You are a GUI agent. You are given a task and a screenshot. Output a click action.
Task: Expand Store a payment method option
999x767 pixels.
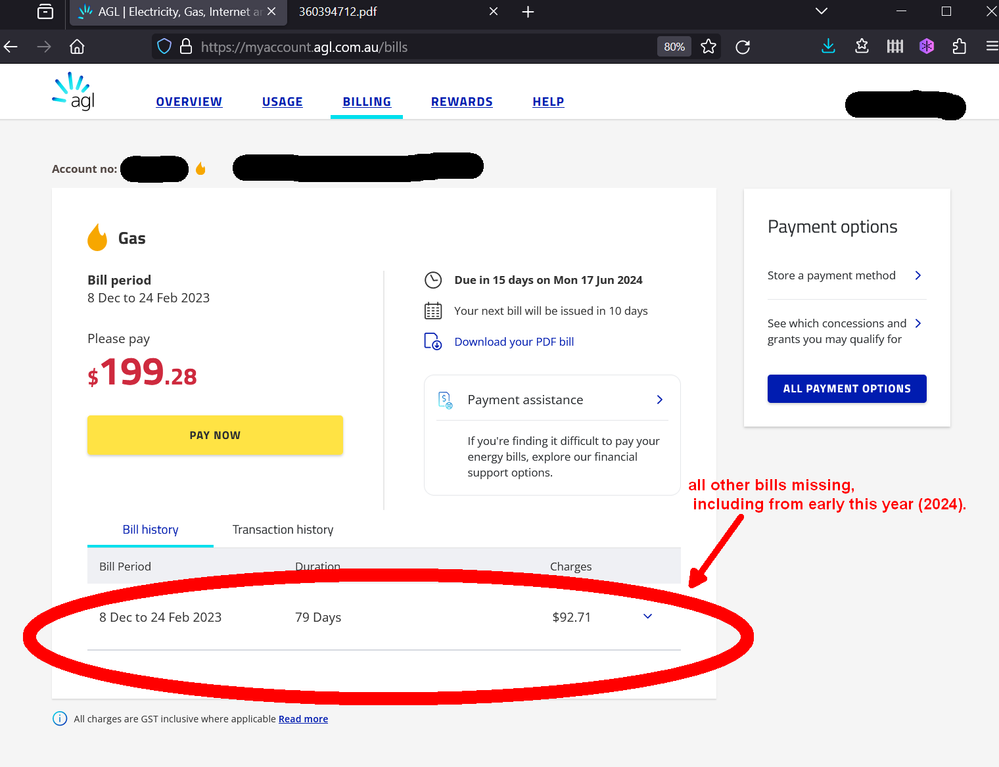pos(918,276)
